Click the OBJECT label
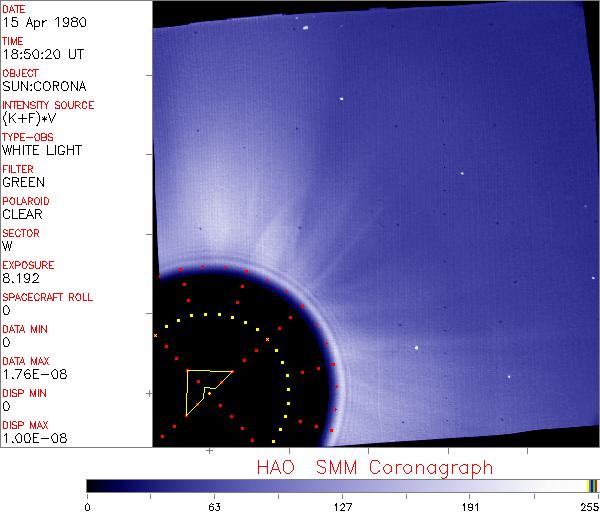Image resolution: width=600 pixels, height=512 pixels. coord(20,73)
